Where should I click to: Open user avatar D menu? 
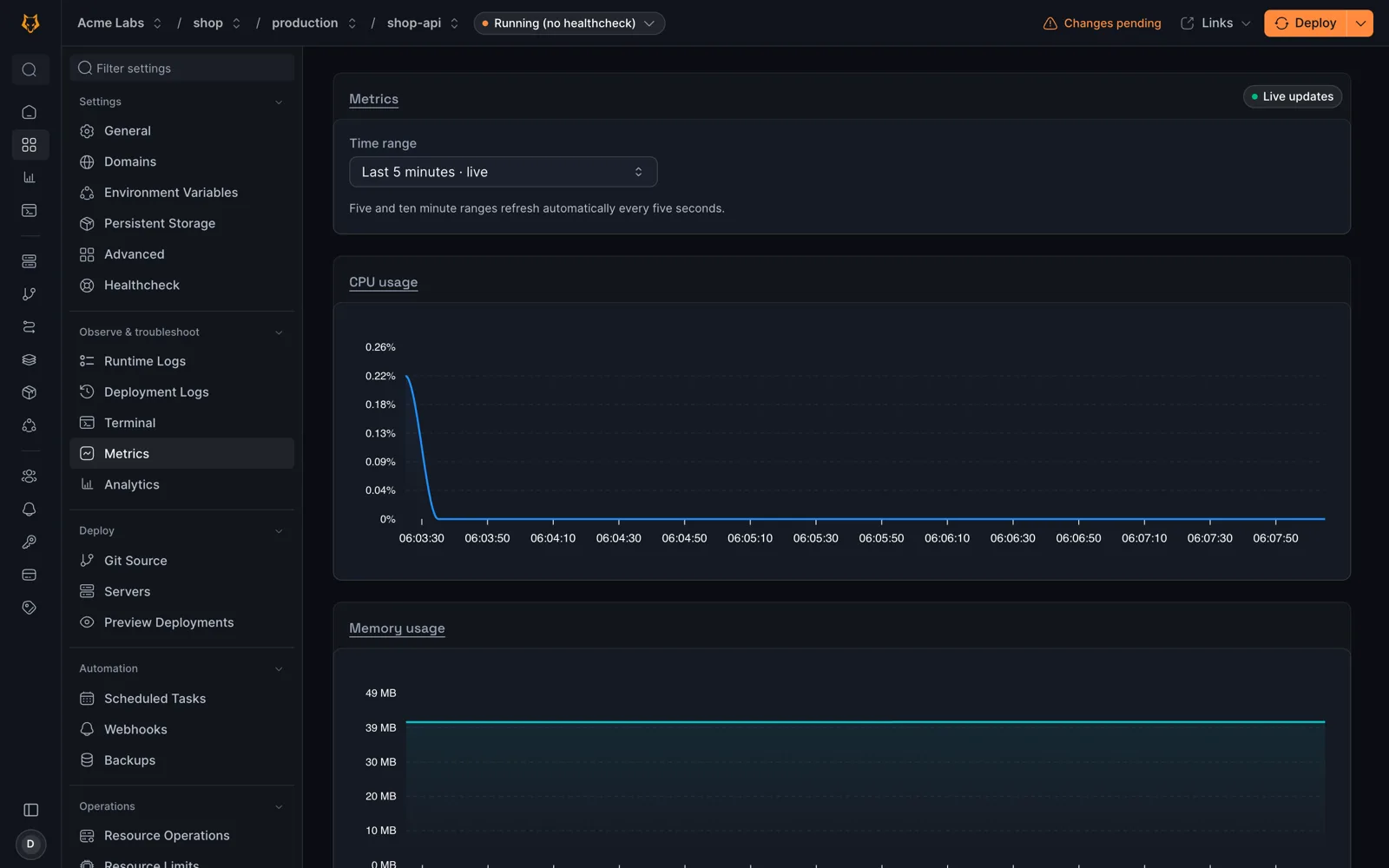pyautogui.click(x=30, y=844)
